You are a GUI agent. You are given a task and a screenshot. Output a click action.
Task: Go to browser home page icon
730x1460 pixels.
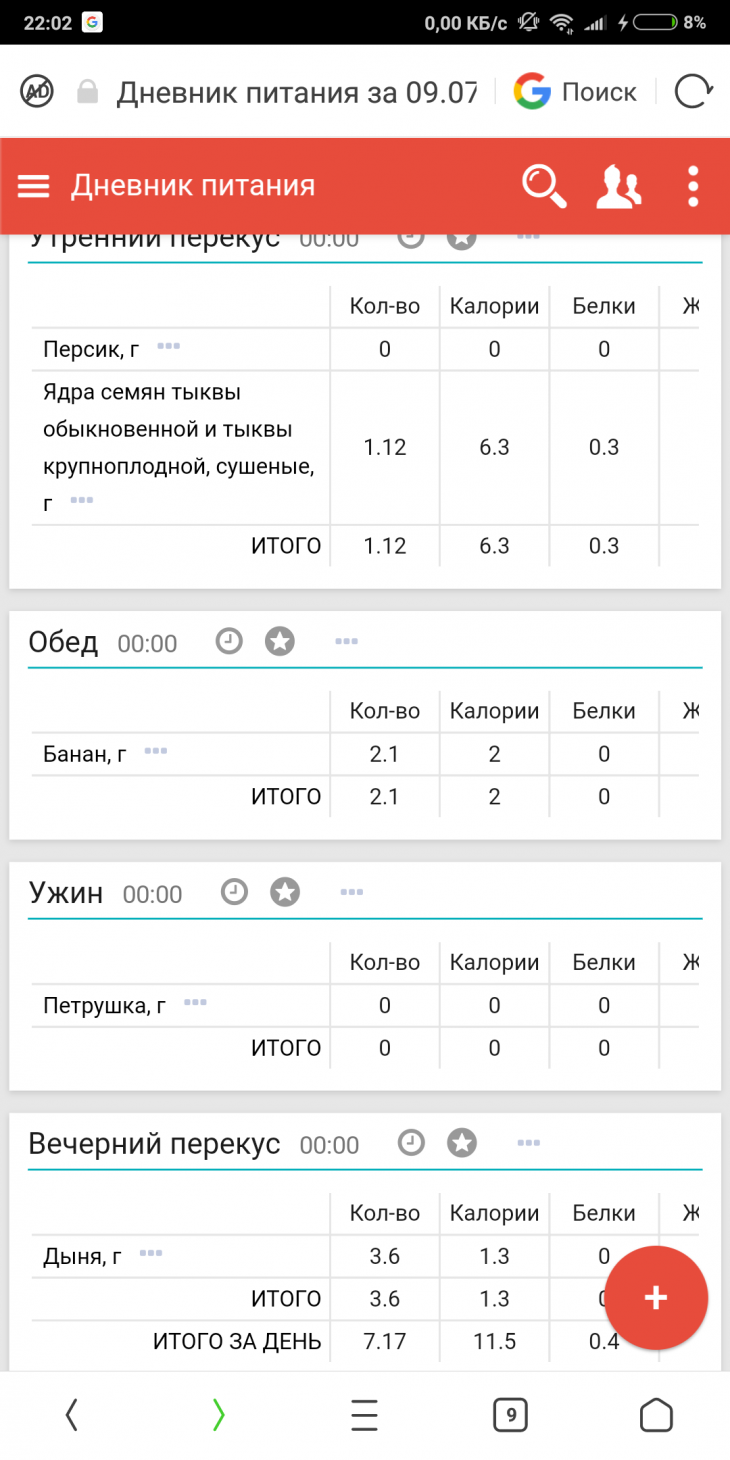656,1415
